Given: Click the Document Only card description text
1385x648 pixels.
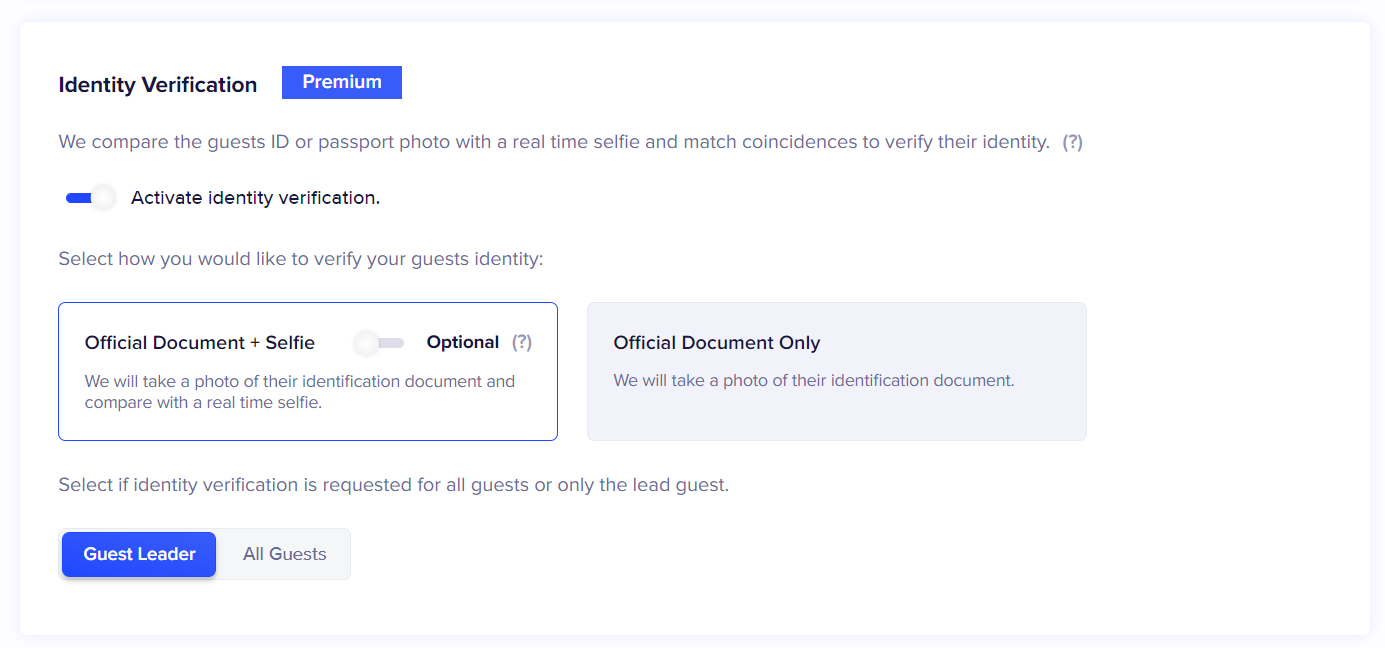Looking at the screenshot, I should 814,381.
